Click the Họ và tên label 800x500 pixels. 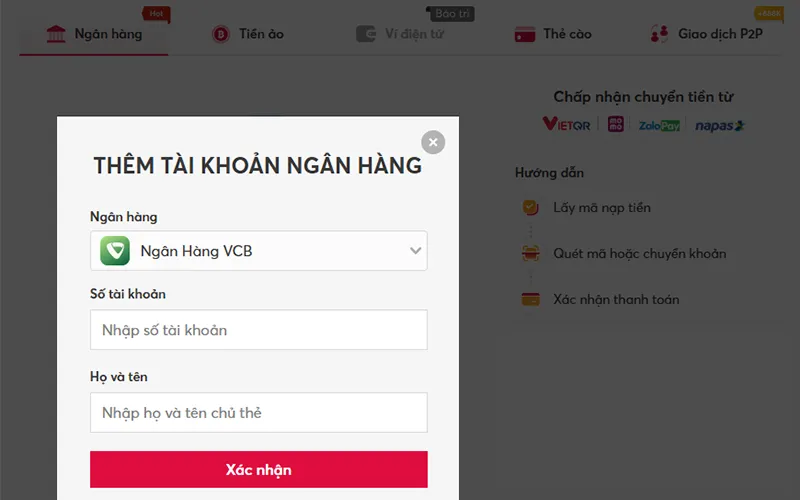[x=118, y=377]
